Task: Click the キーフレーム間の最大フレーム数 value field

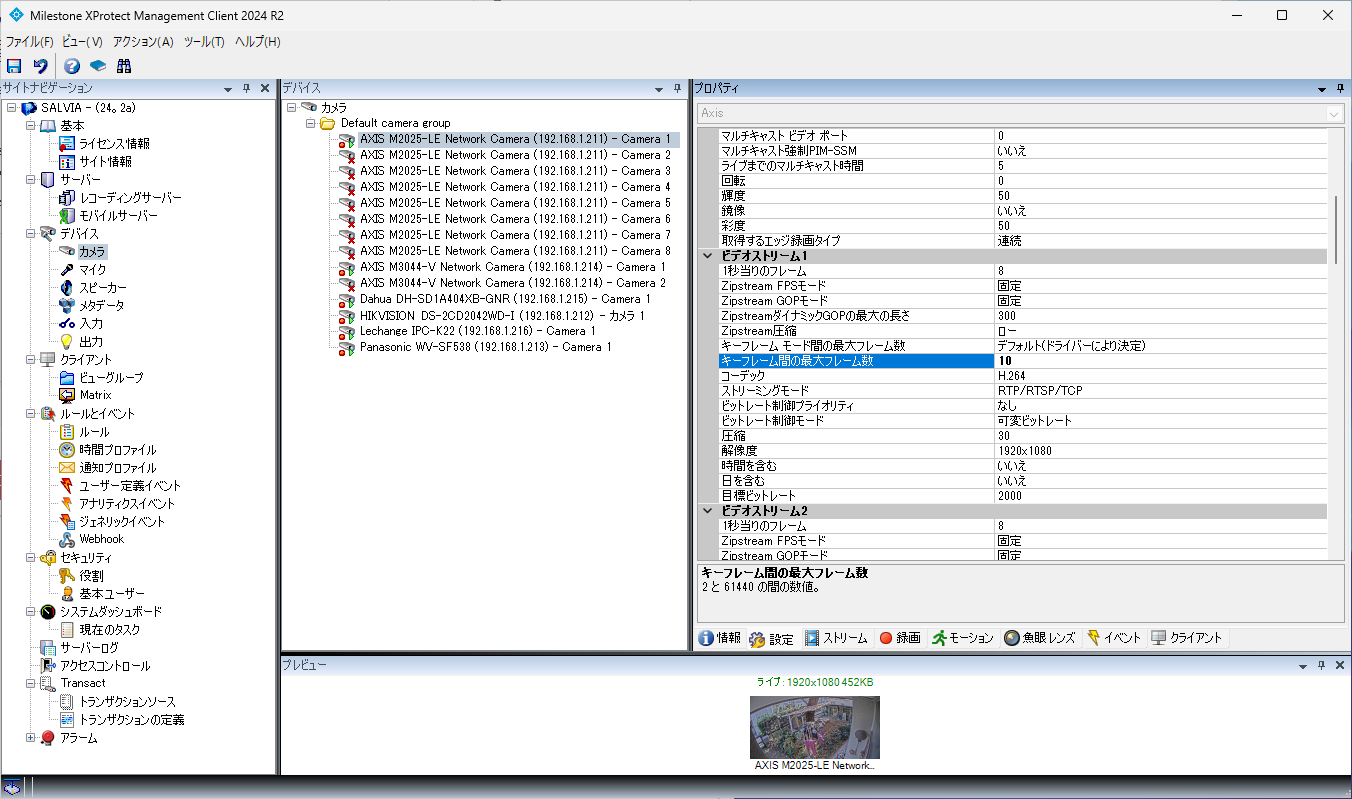Action: click(x=1160, y=361)
